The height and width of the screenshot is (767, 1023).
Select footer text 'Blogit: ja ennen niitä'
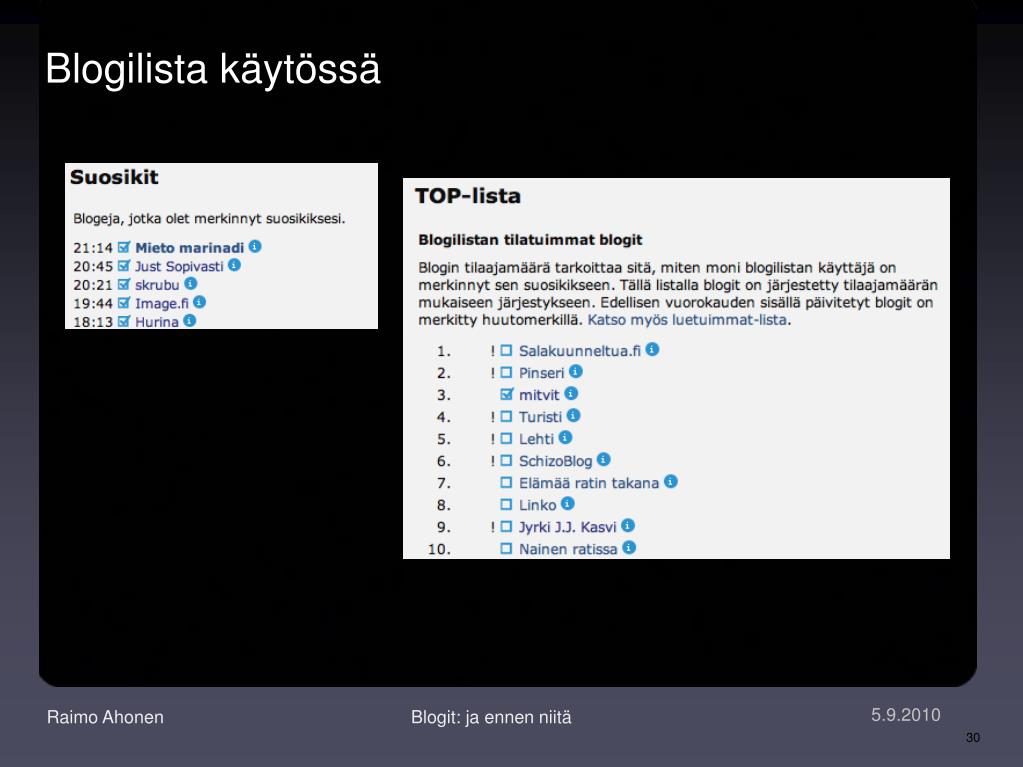coord(491,717)
